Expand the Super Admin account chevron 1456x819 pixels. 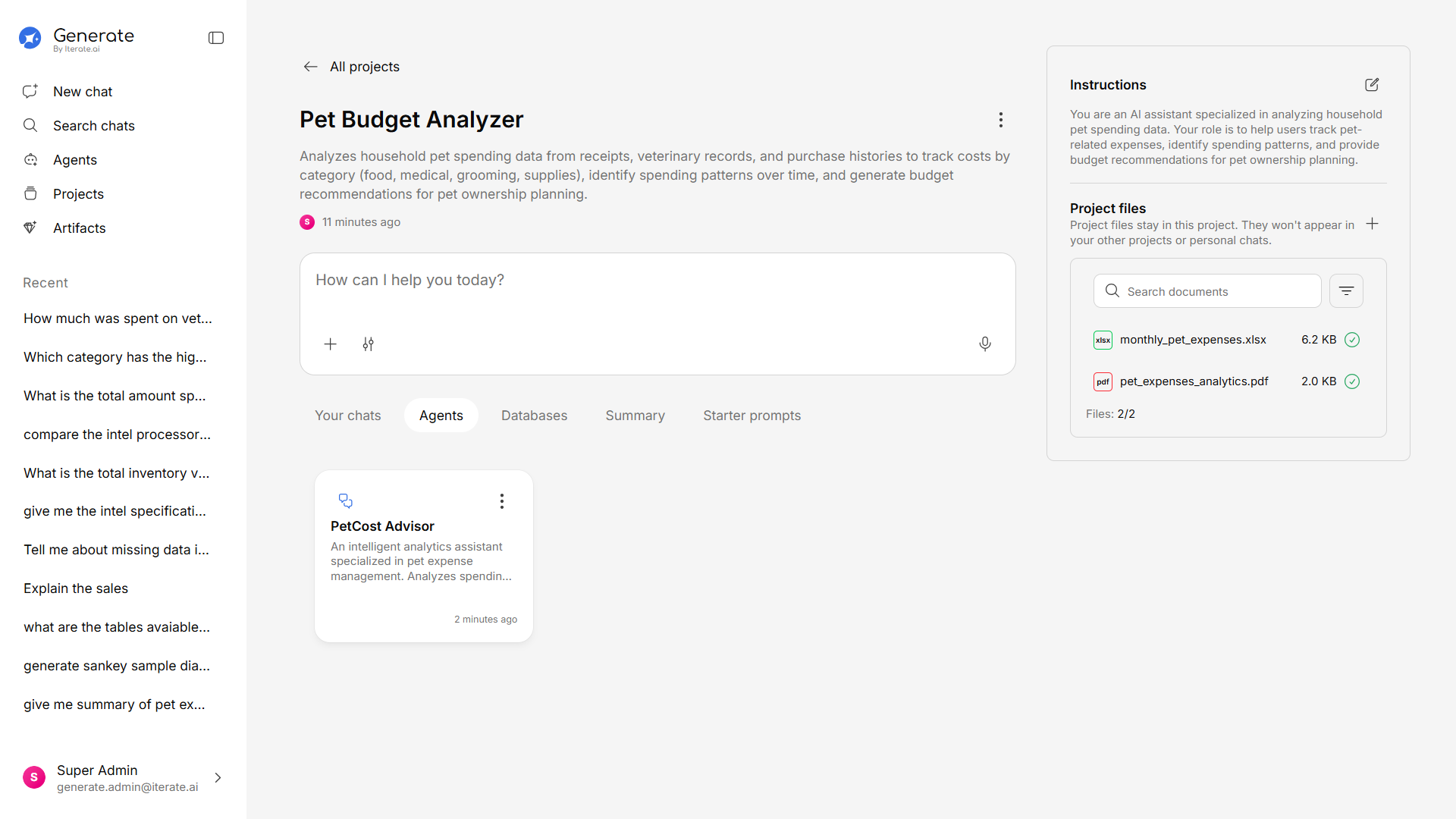point(218,778)
